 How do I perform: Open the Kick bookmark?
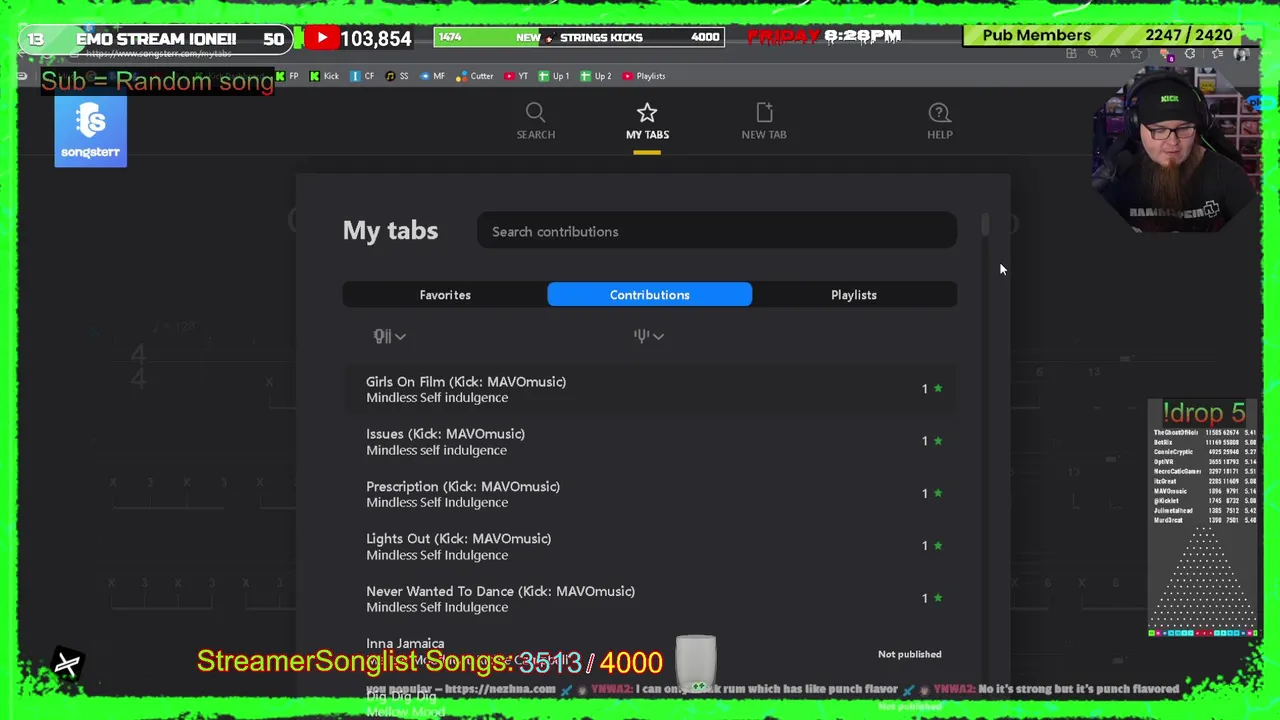pos(324,76)
